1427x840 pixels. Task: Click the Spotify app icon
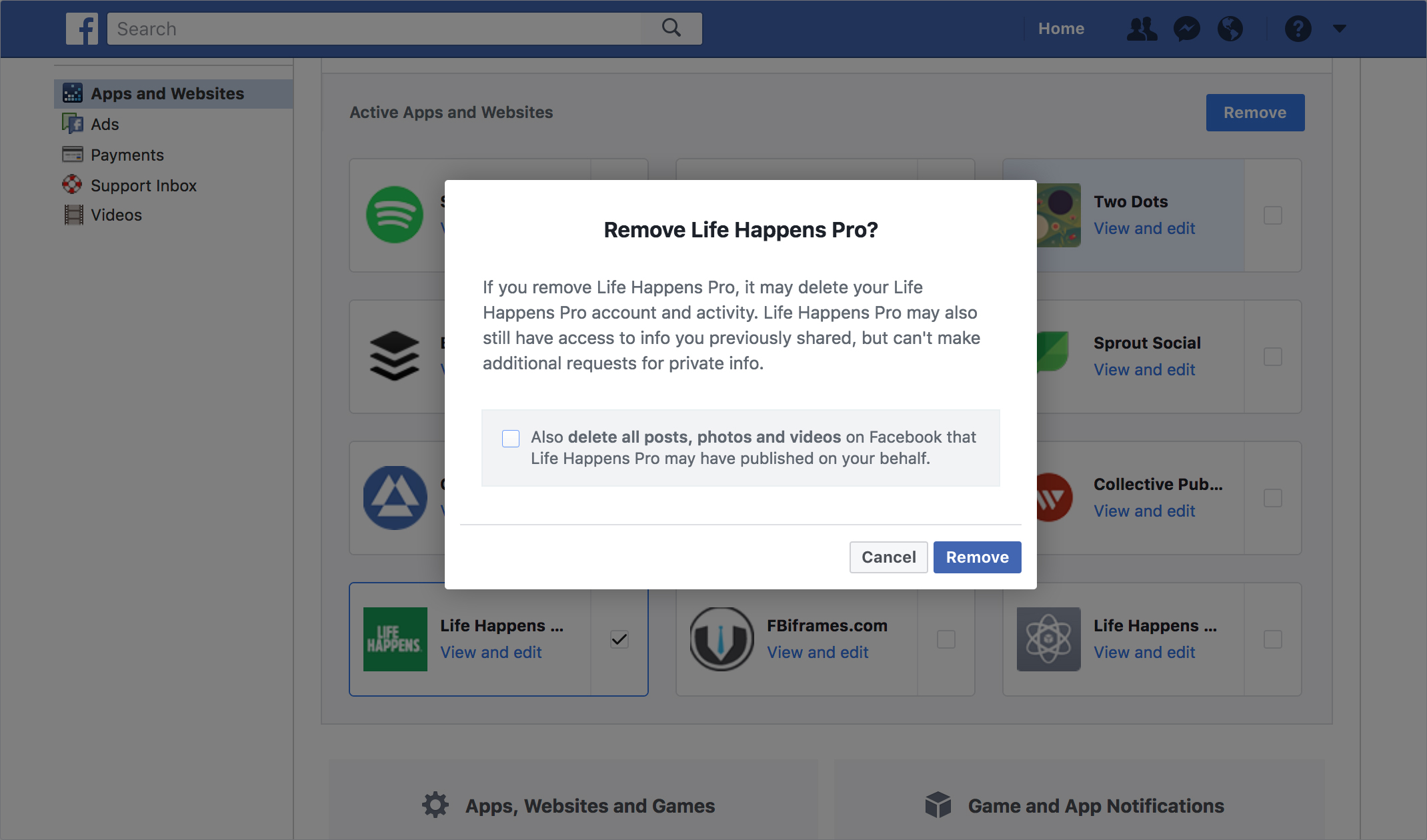(x=395, y=215)
